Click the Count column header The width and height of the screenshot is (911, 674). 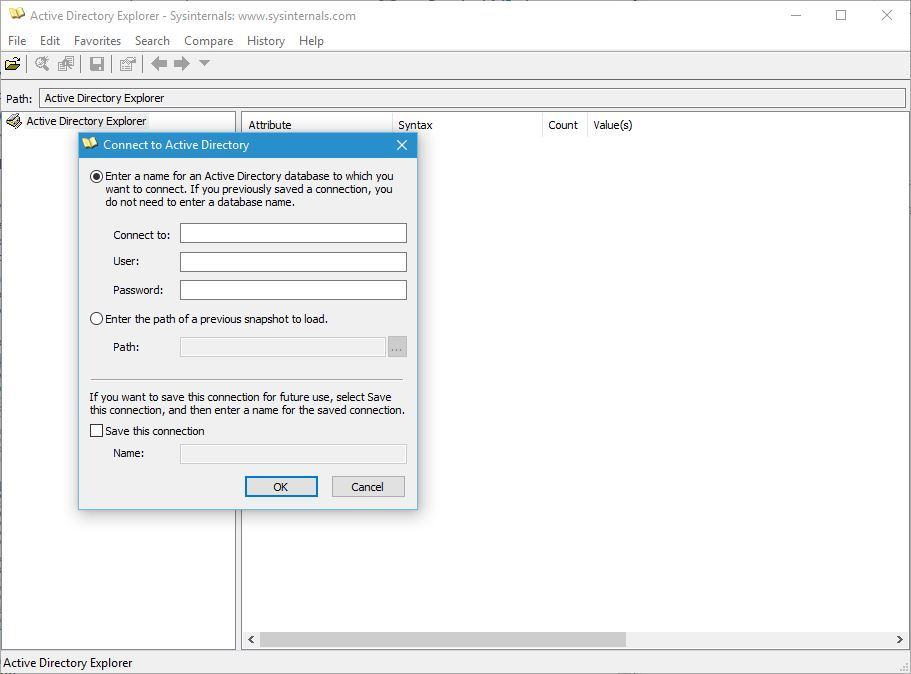coord(565,125)
